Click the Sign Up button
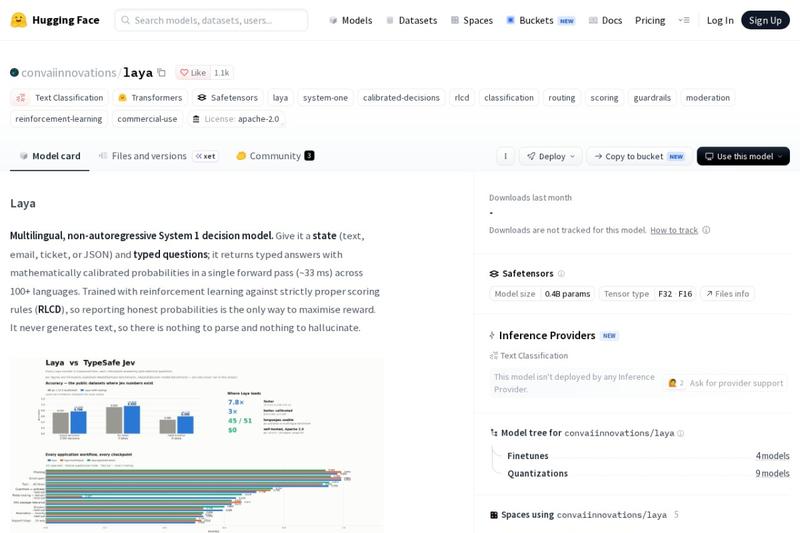 point(765,20)
